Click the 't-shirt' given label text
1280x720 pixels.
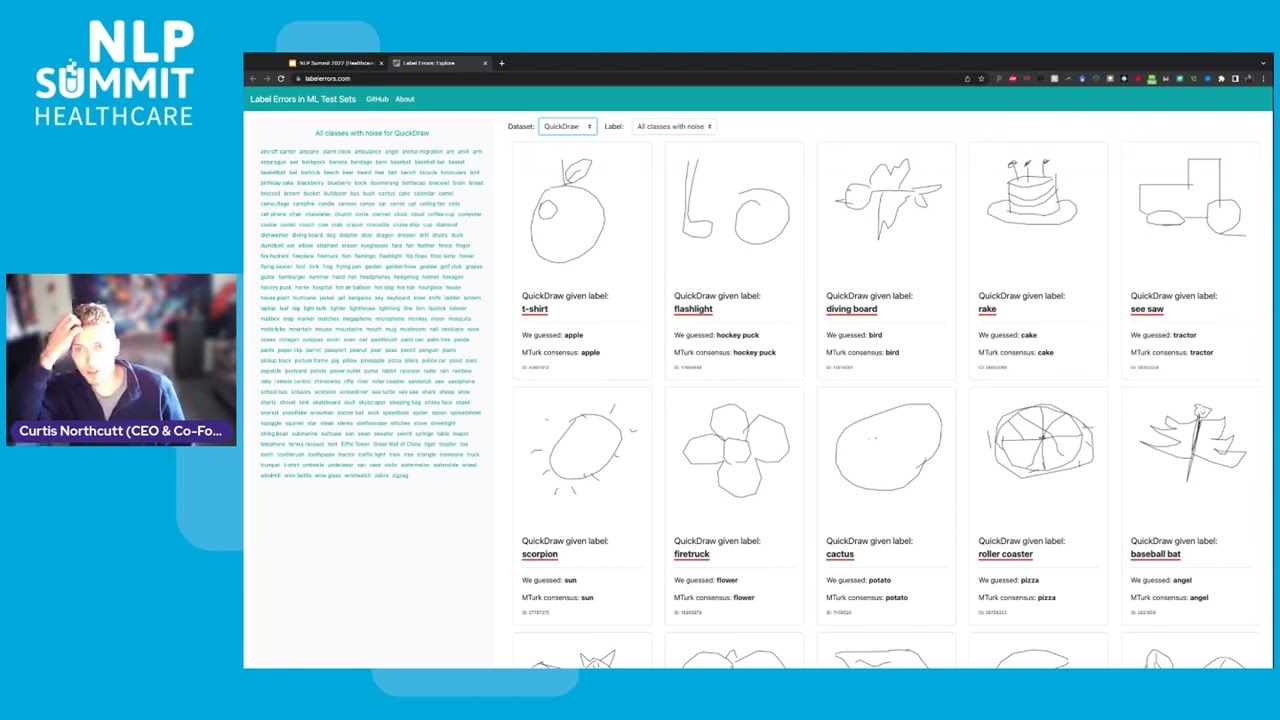tap(535, 309)
